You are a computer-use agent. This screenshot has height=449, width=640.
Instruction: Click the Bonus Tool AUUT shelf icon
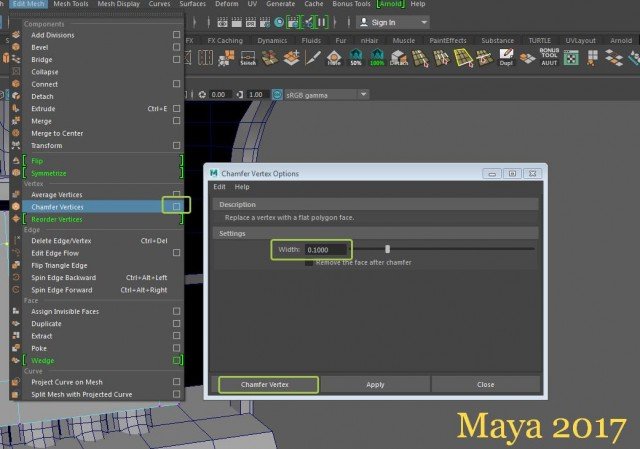coord(549,57)
